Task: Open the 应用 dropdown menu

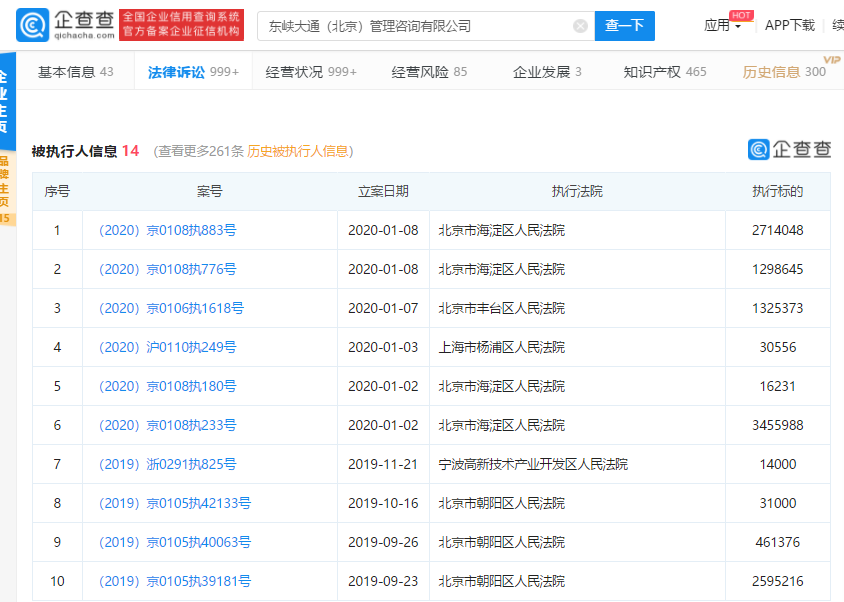Action: [x=722, y=25]
